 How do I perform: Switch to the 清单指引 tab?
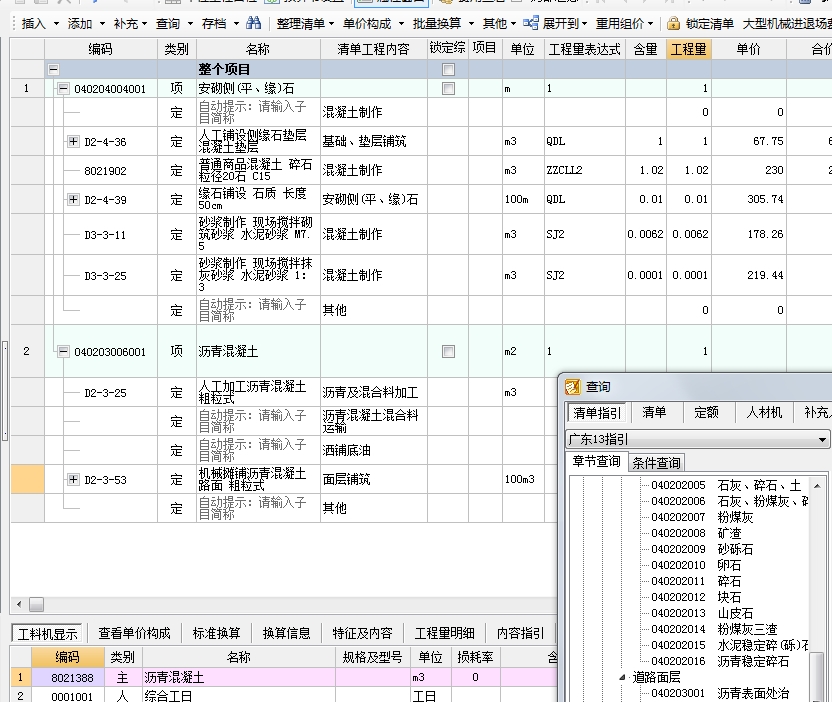tap(596, 412)
